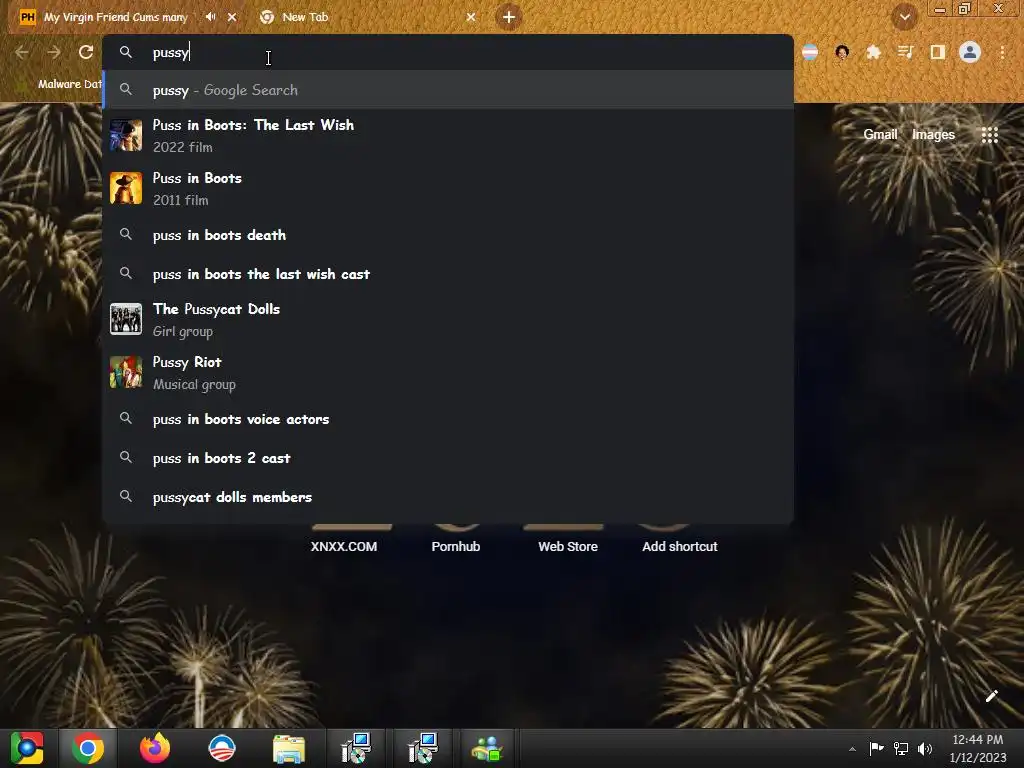Open Google Chrome from the taskbar

pyautogui.click(x=88, y=748)
